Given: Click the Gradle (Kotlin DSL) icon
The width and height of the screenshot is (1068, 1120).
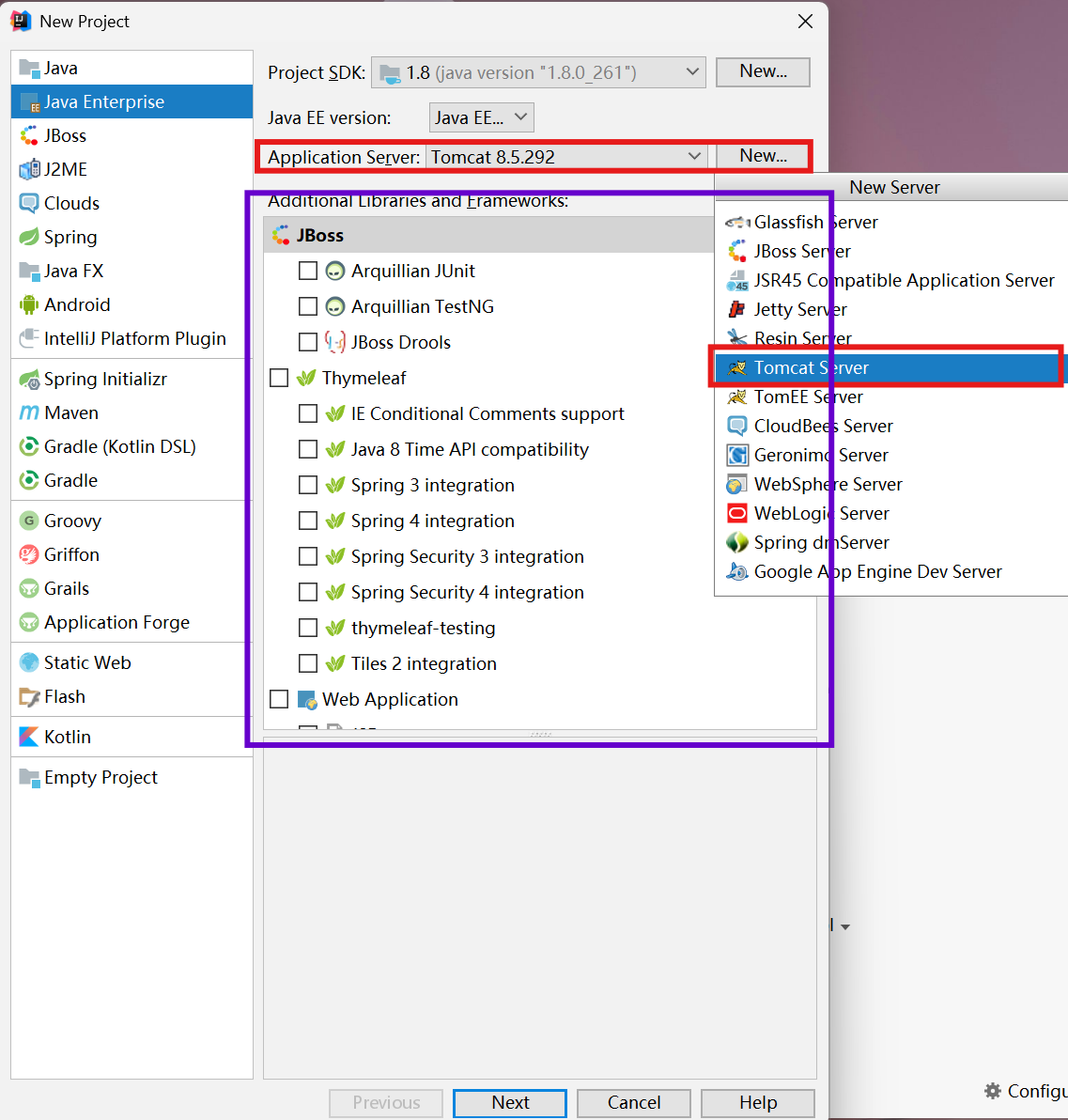Looking at the screenshot, I should (x=29, y=446).
